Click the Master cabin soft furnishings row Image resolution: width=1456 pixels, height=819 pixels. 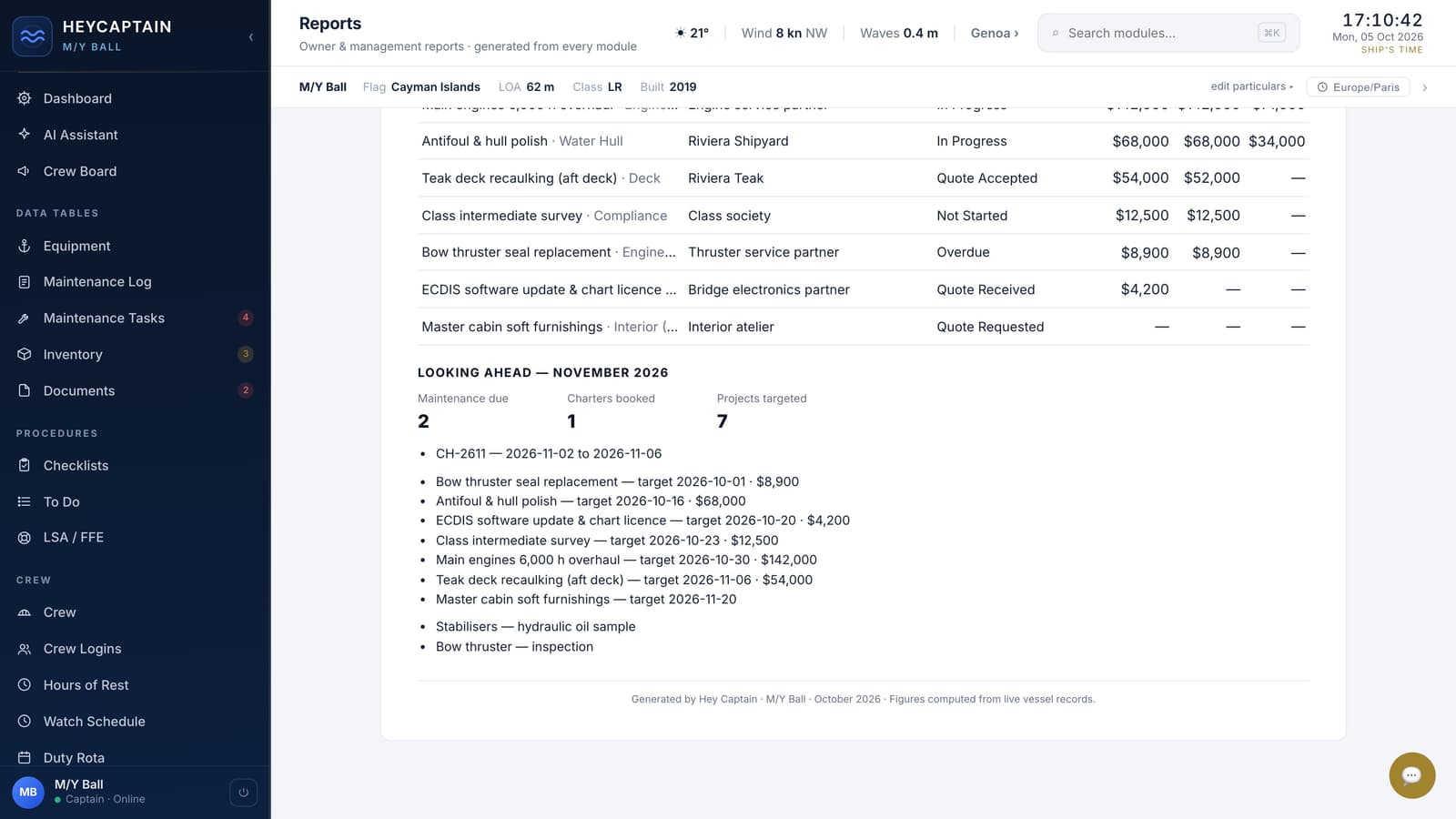863,327
